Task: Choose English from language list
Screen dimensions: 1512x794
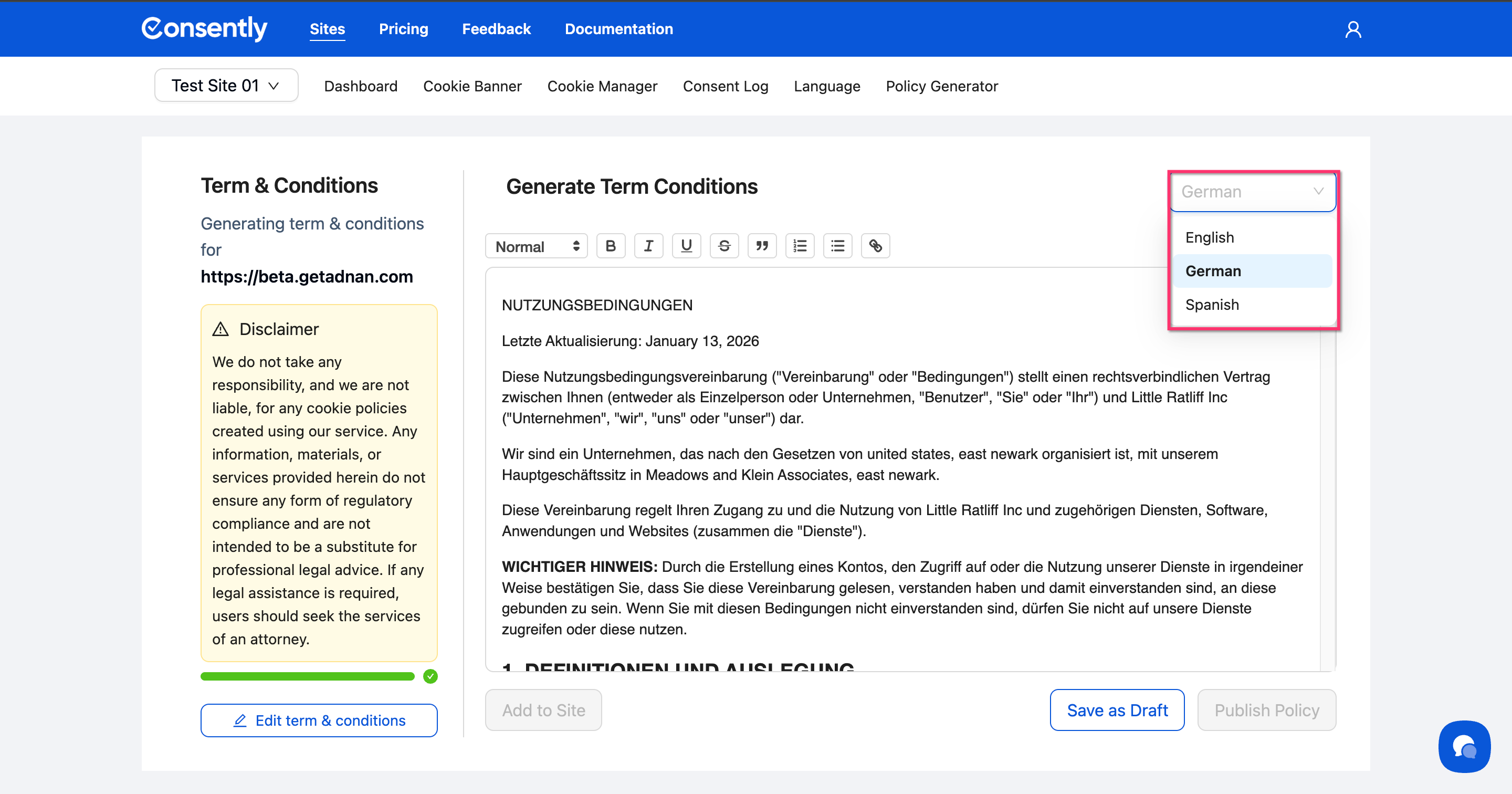Action: [1209, 237]
